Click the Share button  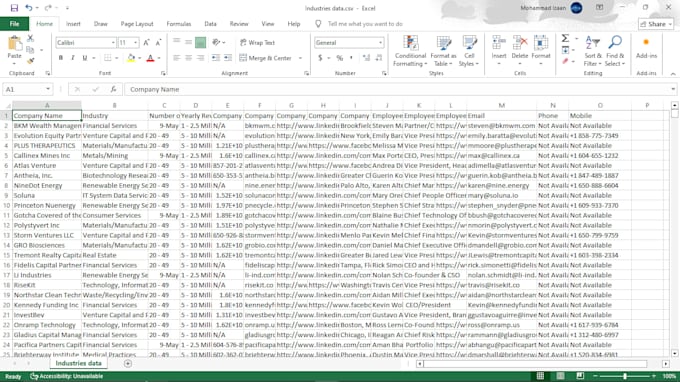656,24
